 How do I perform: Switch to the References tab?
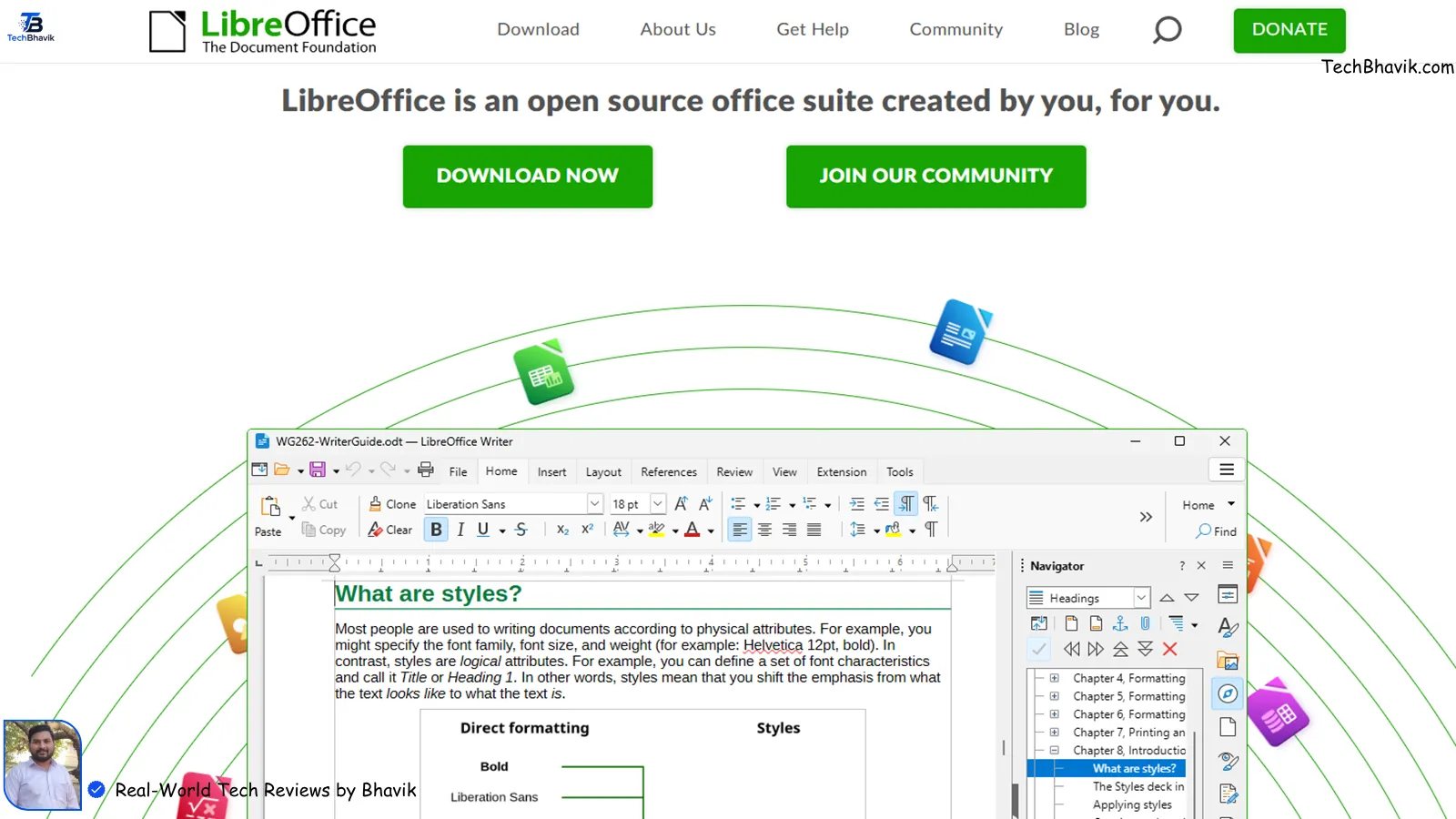click(669, 471)
